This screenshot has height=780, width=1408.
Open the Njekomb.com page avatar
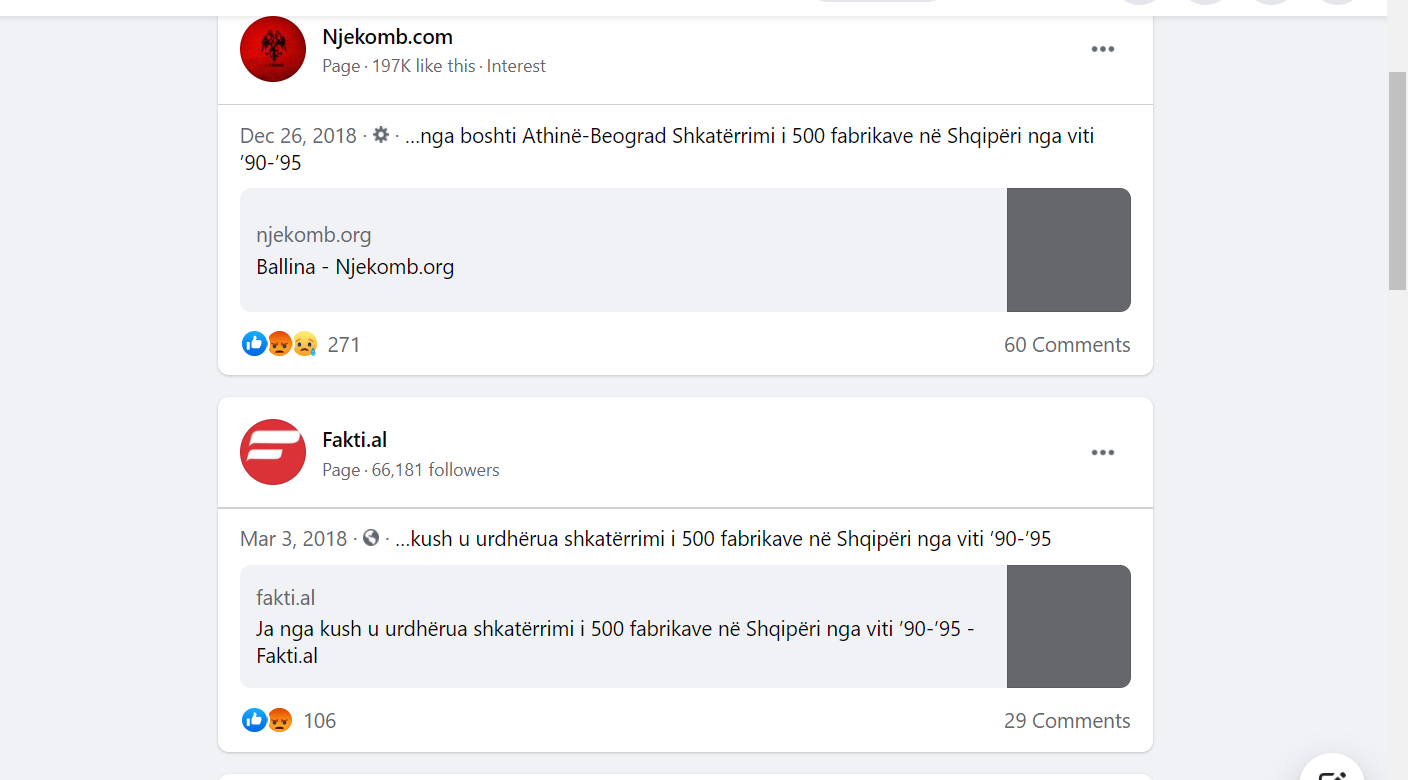[273, 49]
